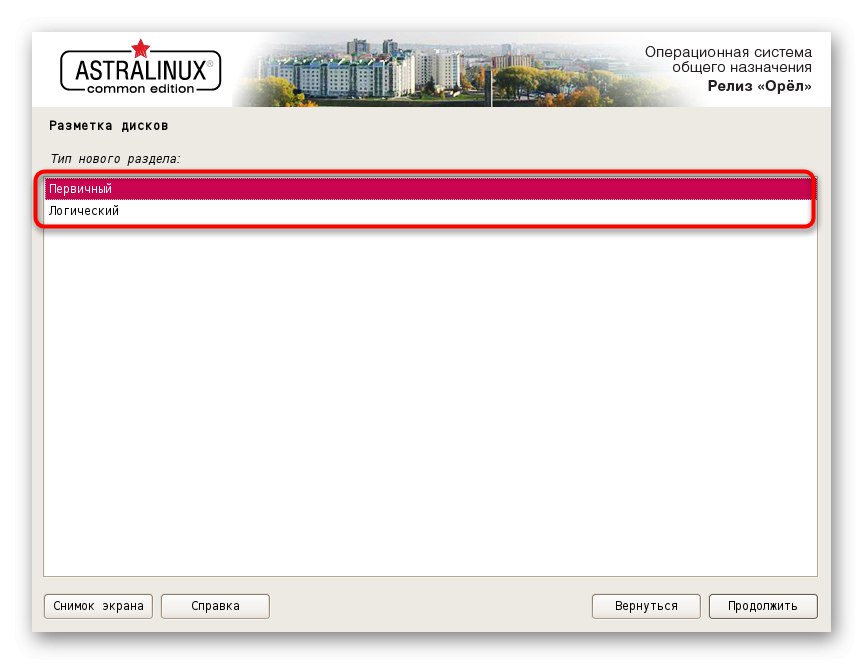
Task: Click the common edition text under the logo
Action: click(139, 87)
